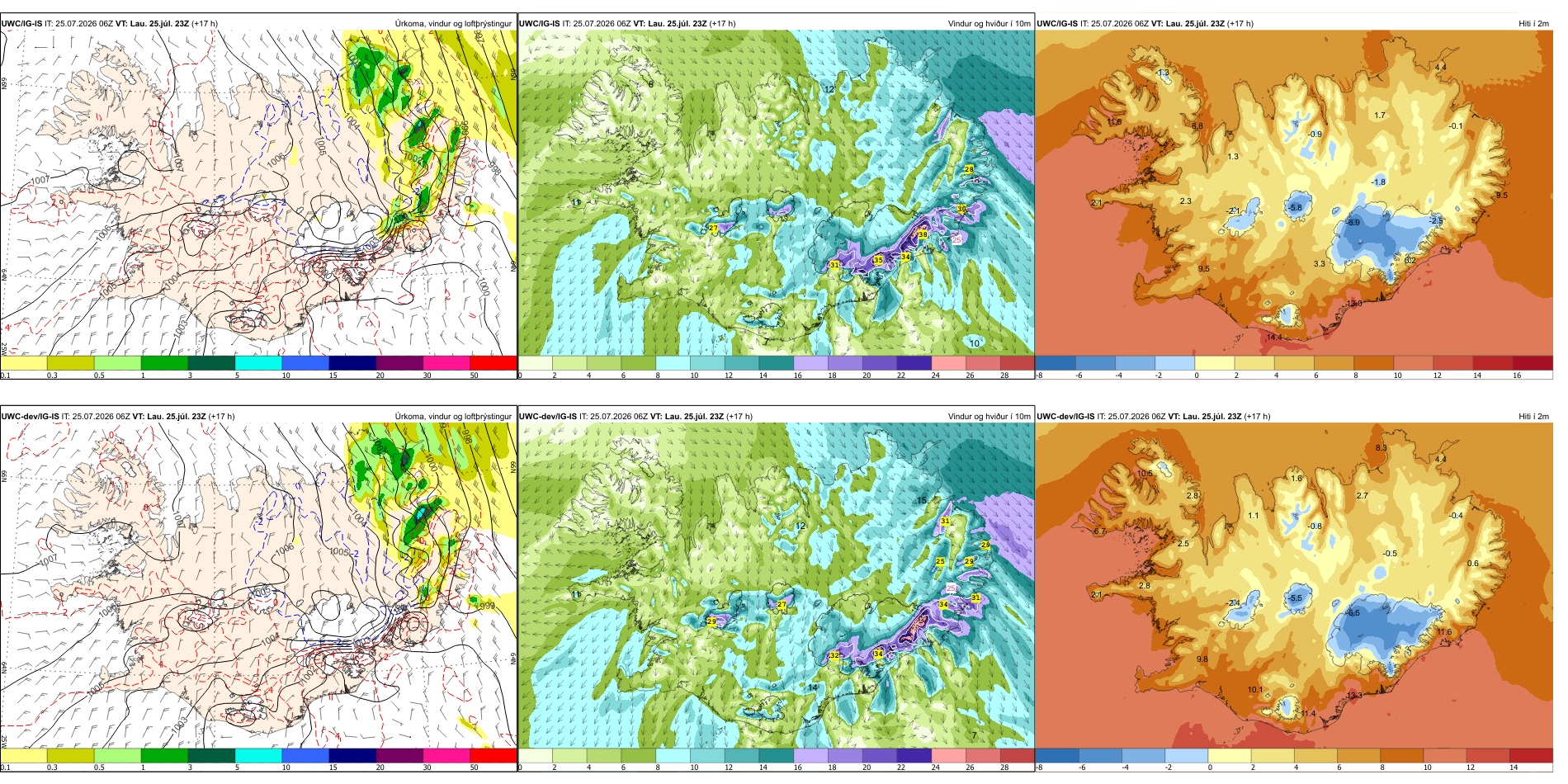Click navy 15 swatch in UWC-dev precipitation legend

(x=352, y=756)
